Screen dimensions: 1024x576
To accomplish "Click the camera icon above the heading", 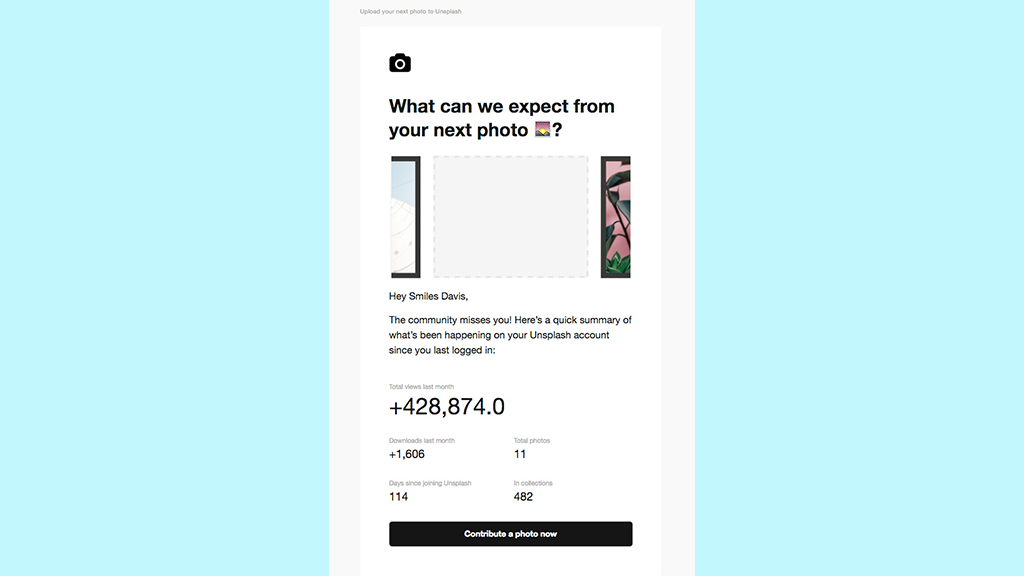I will pyautogui.click(x=400, y=62).
